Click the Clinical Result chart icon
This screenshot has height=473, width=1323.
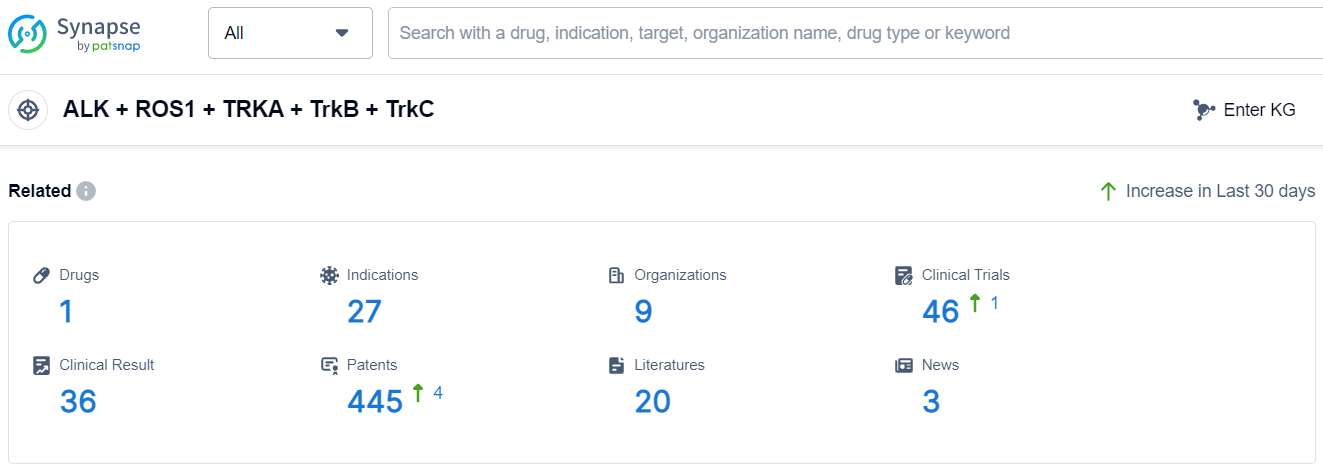coord(42,365)
